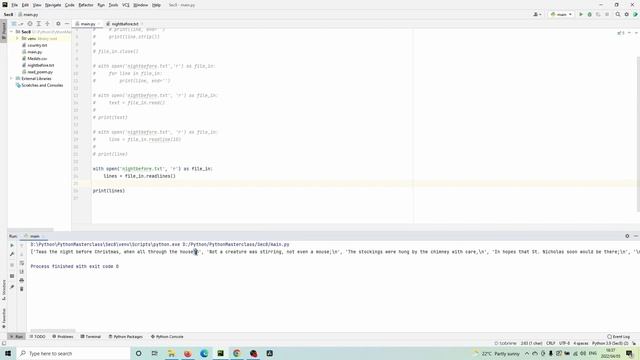Open the TODO tool window
640x360 pixels.
point(38,337)
